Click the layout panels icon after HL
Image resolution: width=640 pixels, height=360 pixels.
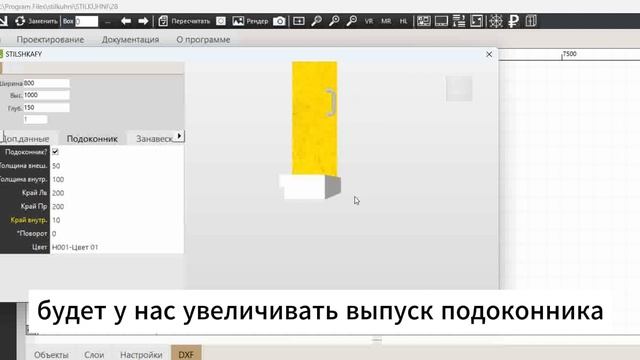pyautogui.click(x=424, y=21)
